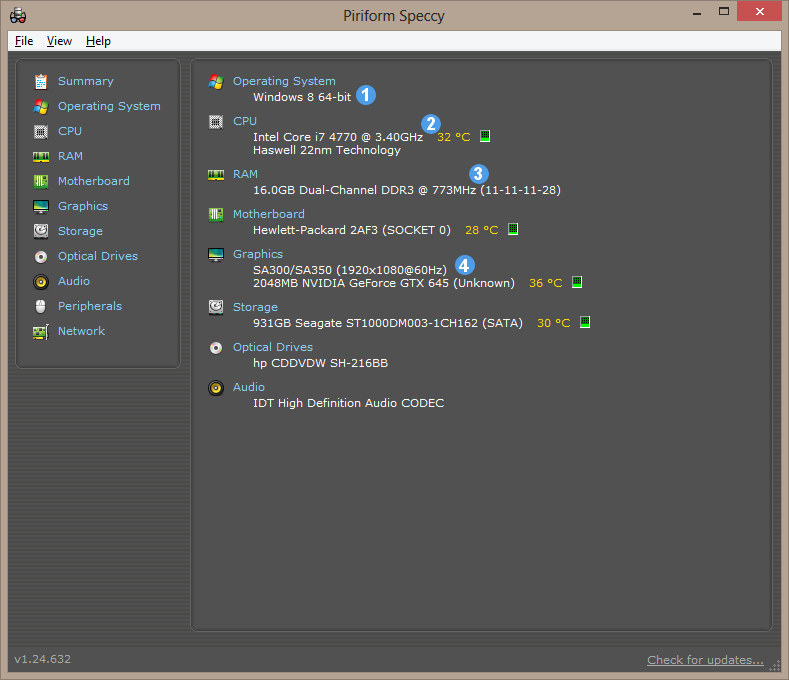The width and height of the screenshot is (789, 680).
Task: Click 'Intel Core i7 4770 @ 3.40GHz' text
Action: pos(338,137)
